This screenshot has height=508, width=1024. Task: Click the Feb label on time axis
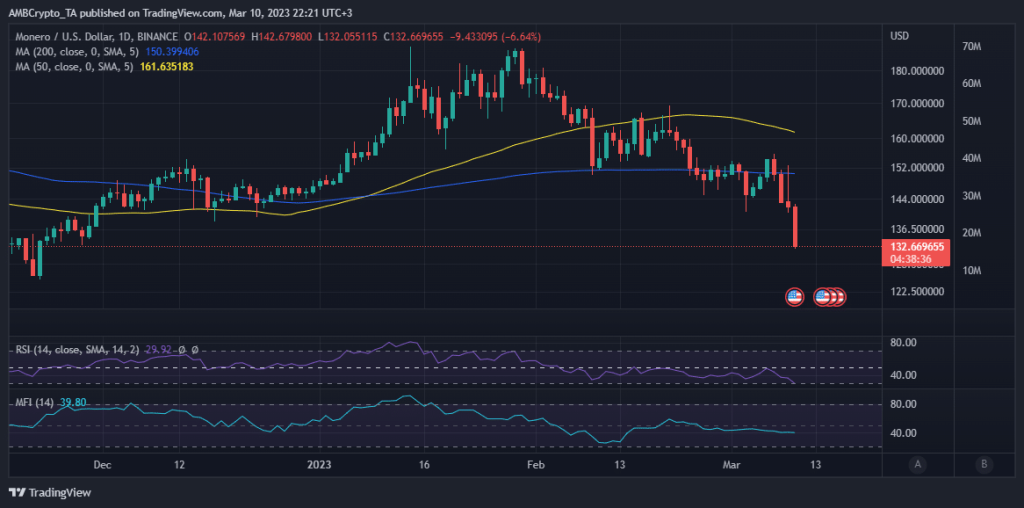click(535, 465)
